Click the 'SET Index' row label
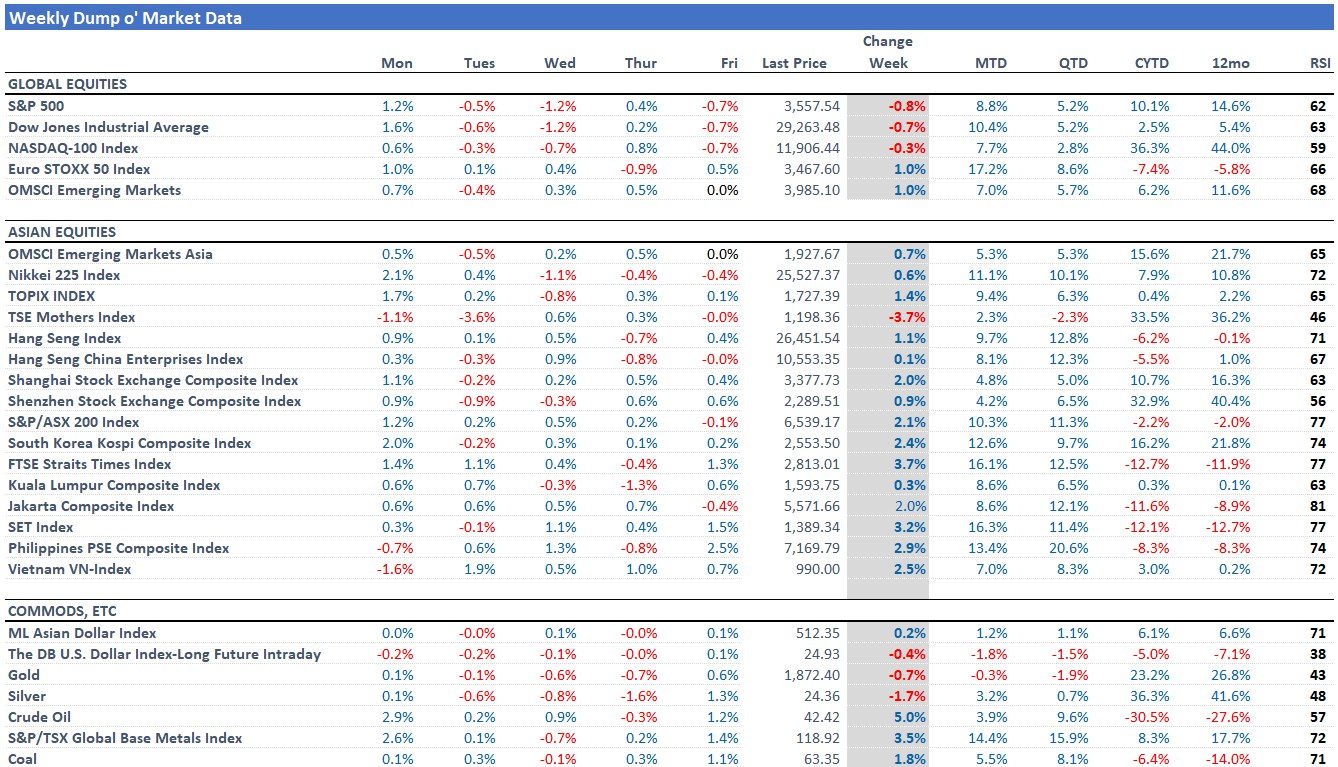 click(40, 527)
